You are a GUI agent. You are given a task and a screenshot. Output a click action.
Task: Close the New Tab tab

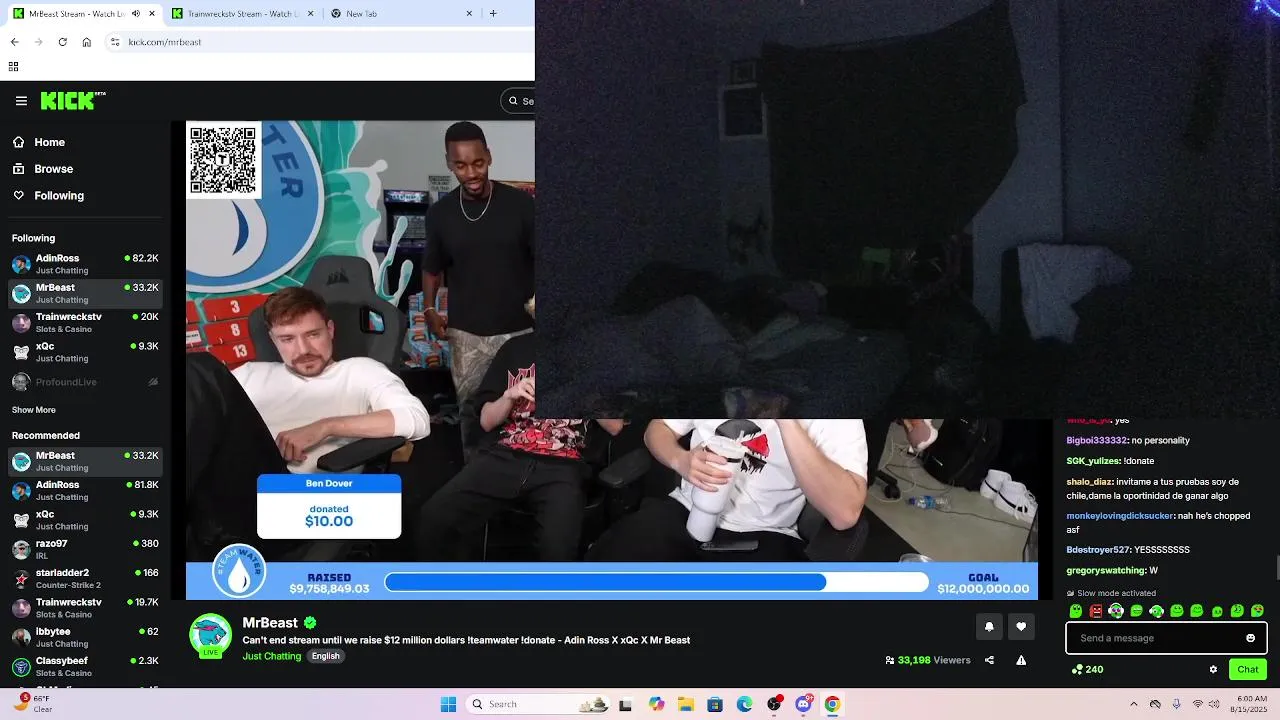tap(469, 13)
